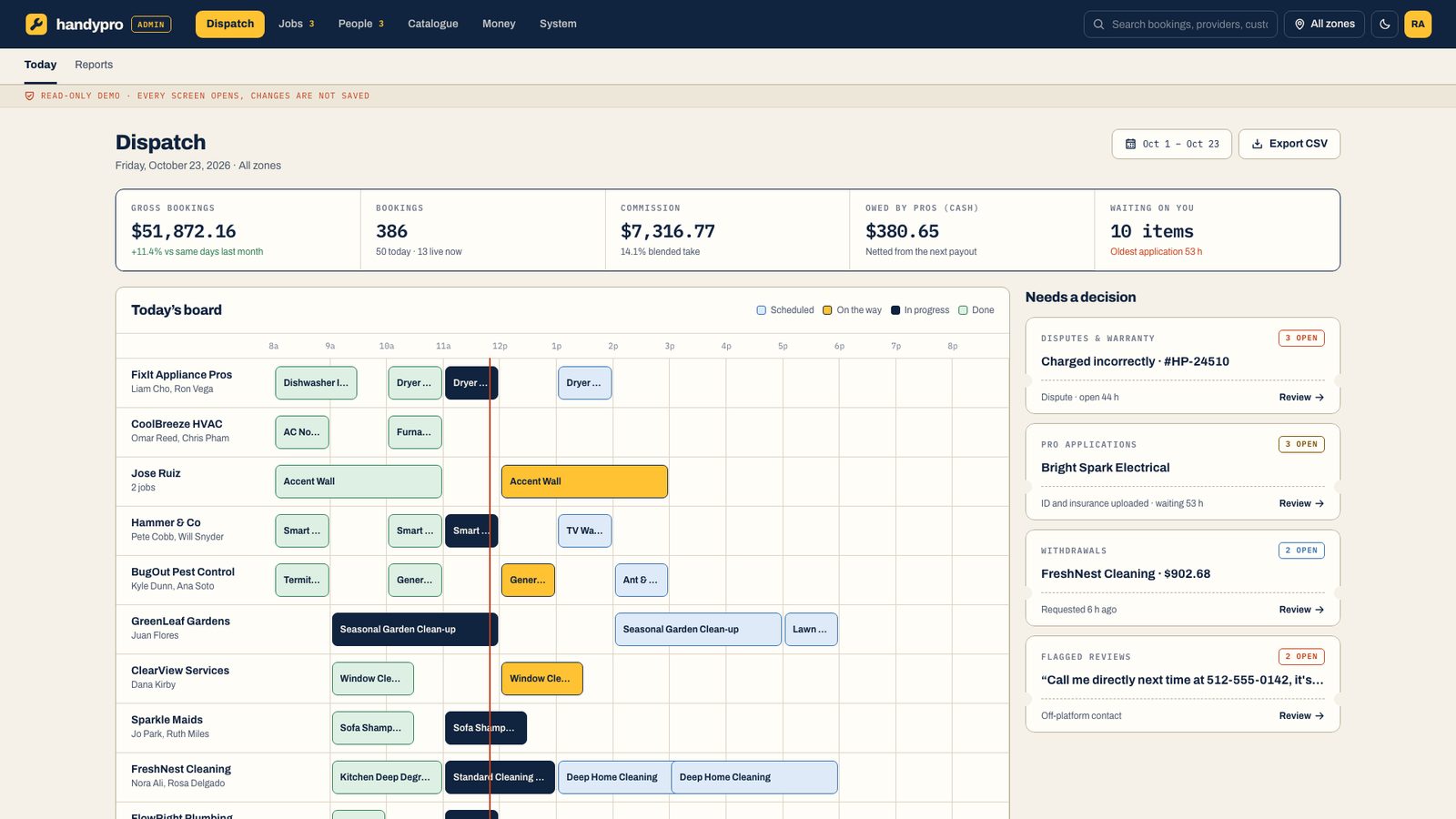Select the CoolBreeze HVAC provider row

tap(562, 432)
